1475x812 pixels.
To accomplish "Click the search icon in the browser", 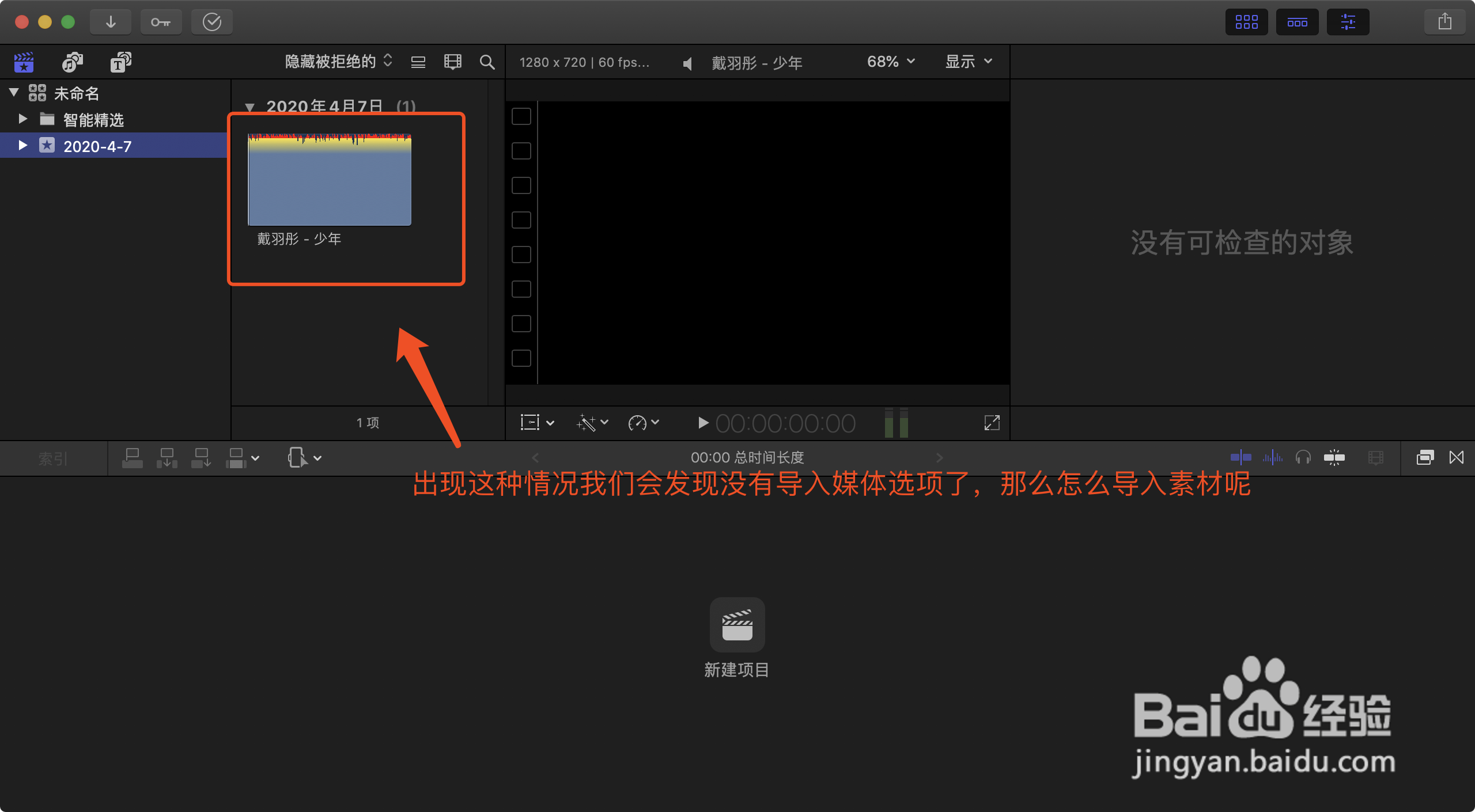I will click(487, 62).
